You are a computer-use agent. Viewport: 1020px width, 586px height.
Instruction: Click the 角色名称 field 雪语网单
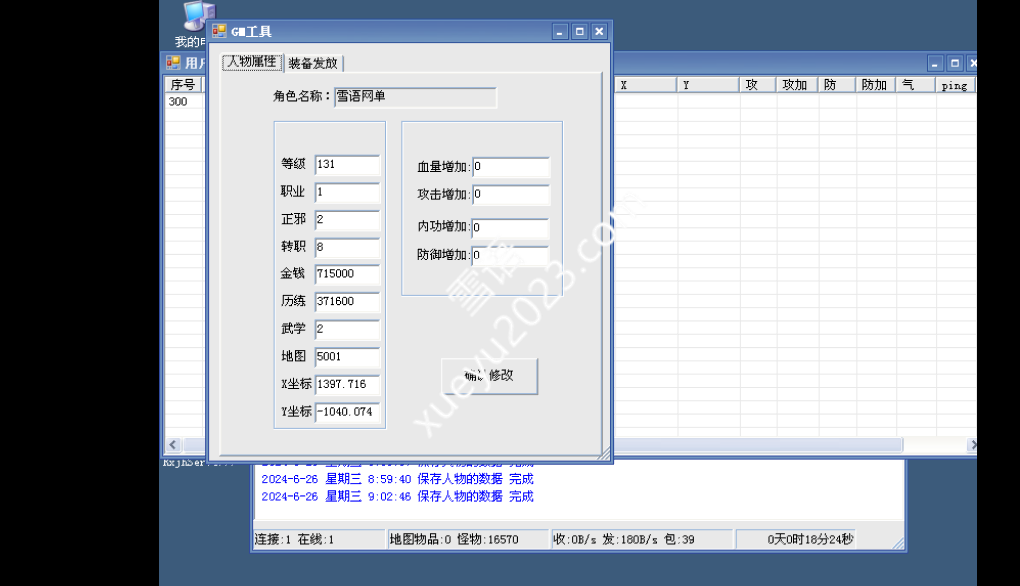coord(415,97)
